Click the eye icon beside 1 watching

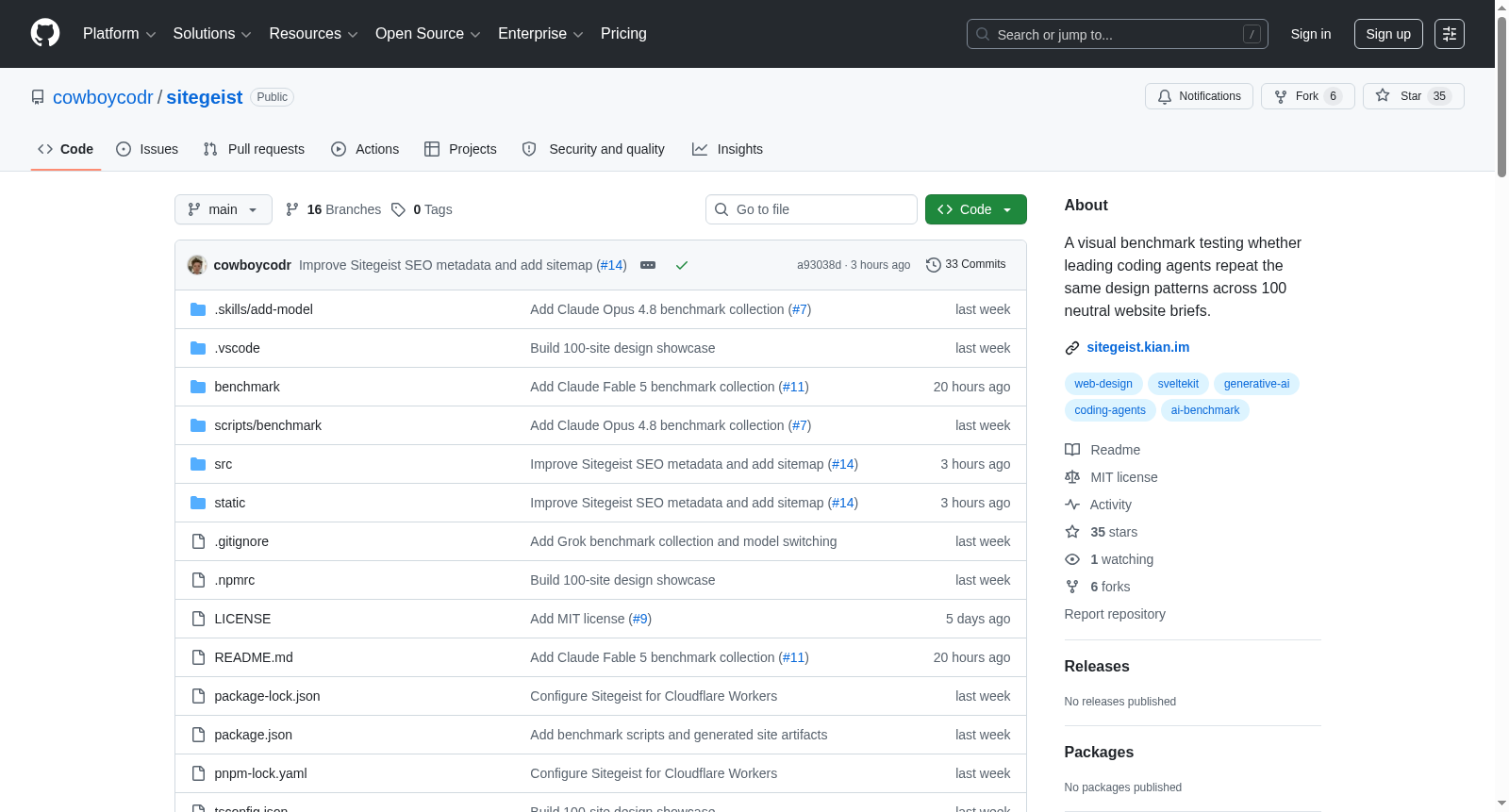click(1072, 559)
